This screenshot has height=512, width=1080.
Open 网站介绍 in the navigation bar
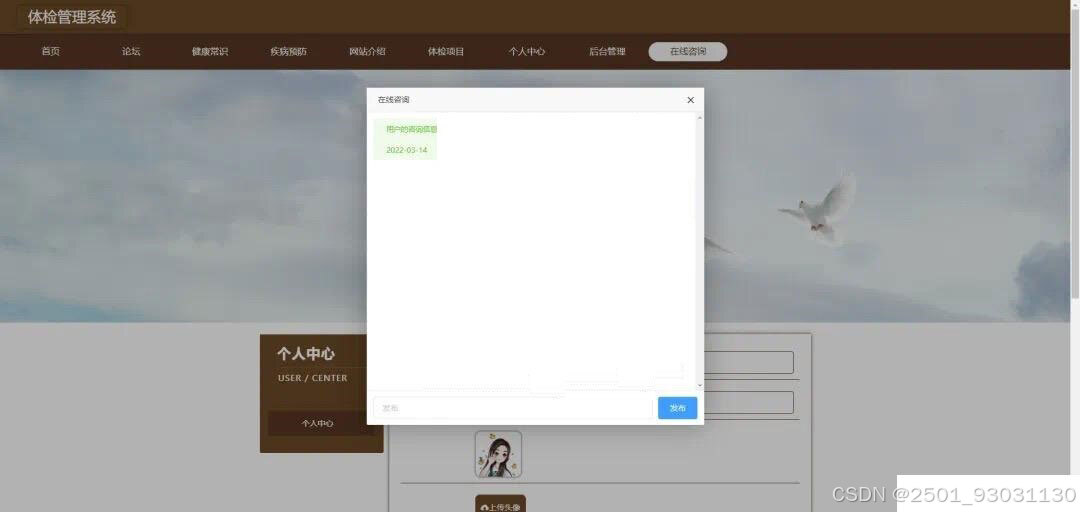(367, 52)
